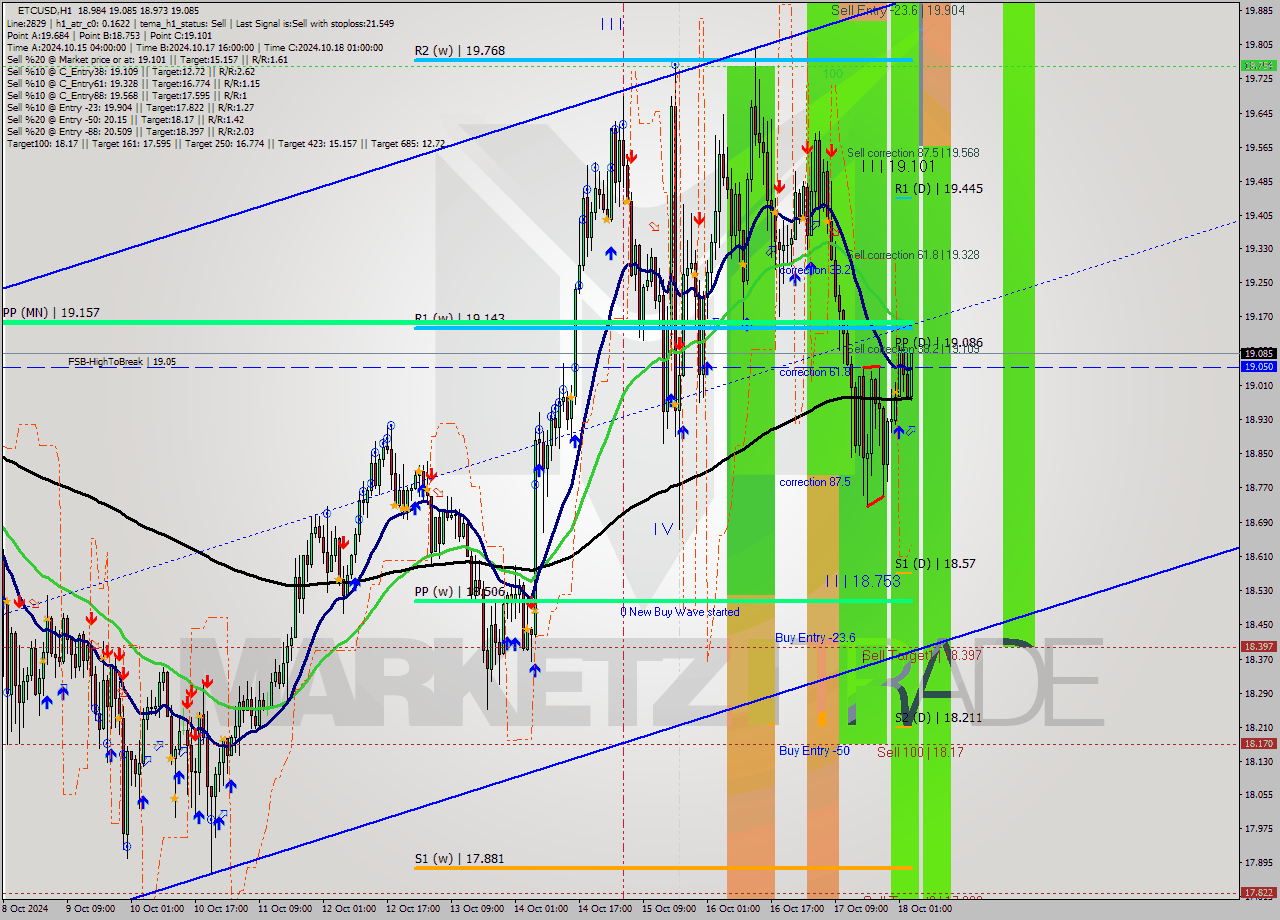Select the orange S1 (w) horizontal line
Viewport: 1280px width, 920px height.
pos(662,867)
